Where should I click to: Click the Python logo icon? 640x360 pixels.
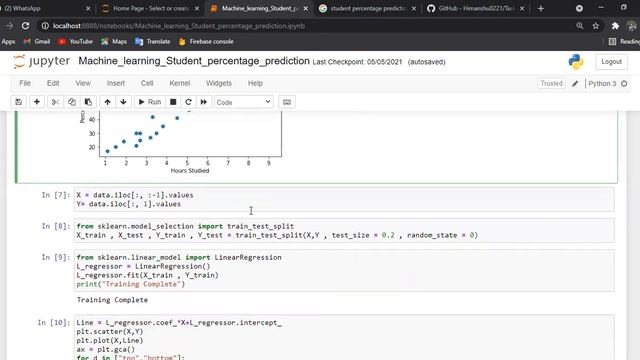(576, 62)
